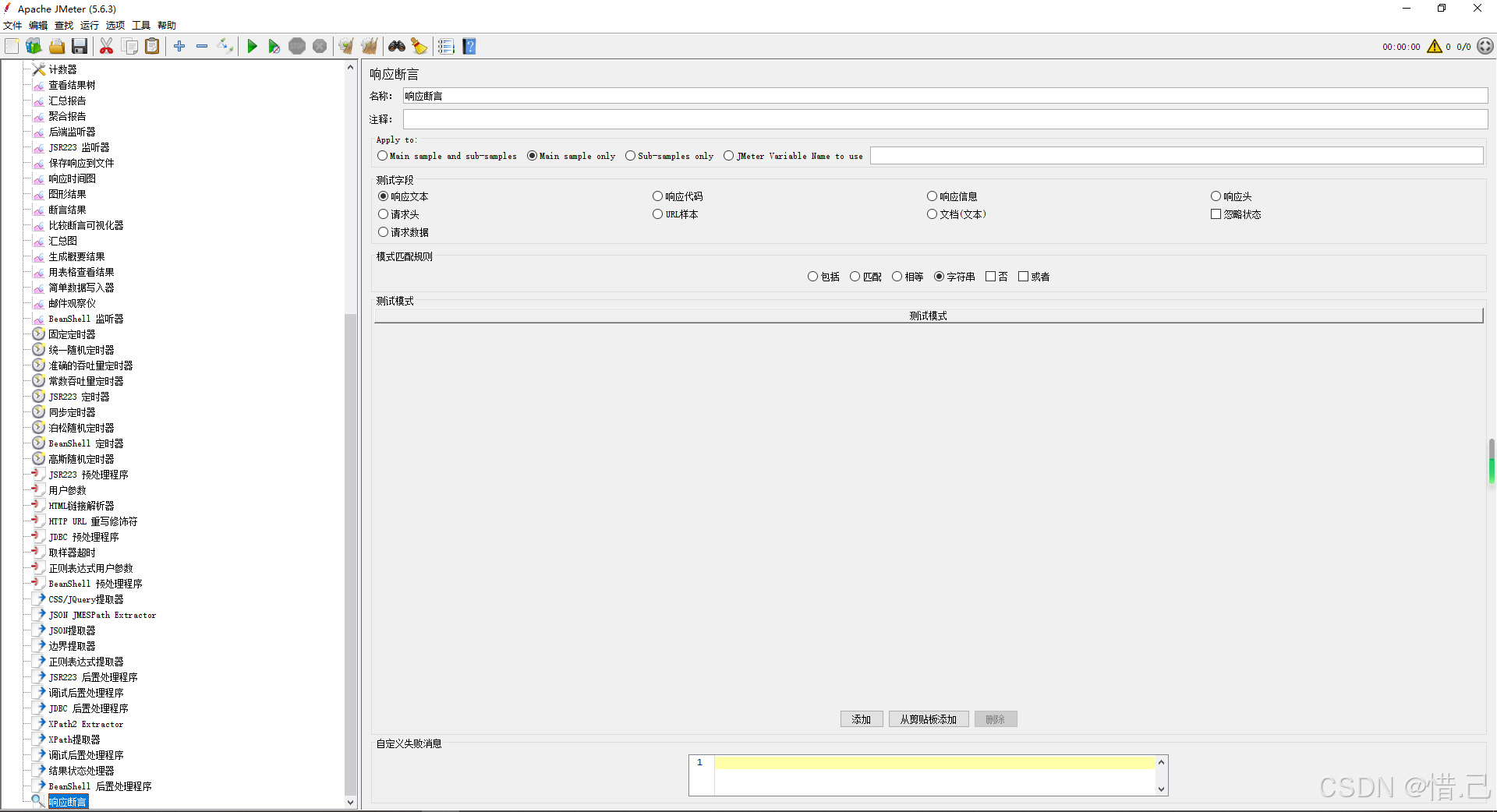Open the 查找 menu
The image size is (1497, 812).
64,25
